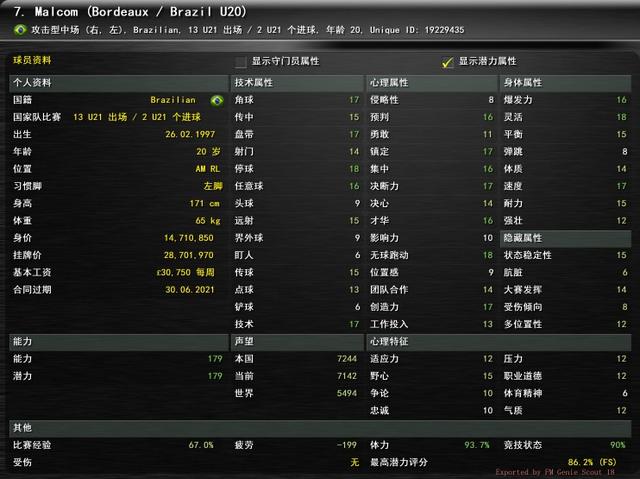This screenshot has height=479, width=640.
Task: Click the 爆发力 attribute row
Action: pyautogui.click(x=565, y=100)
